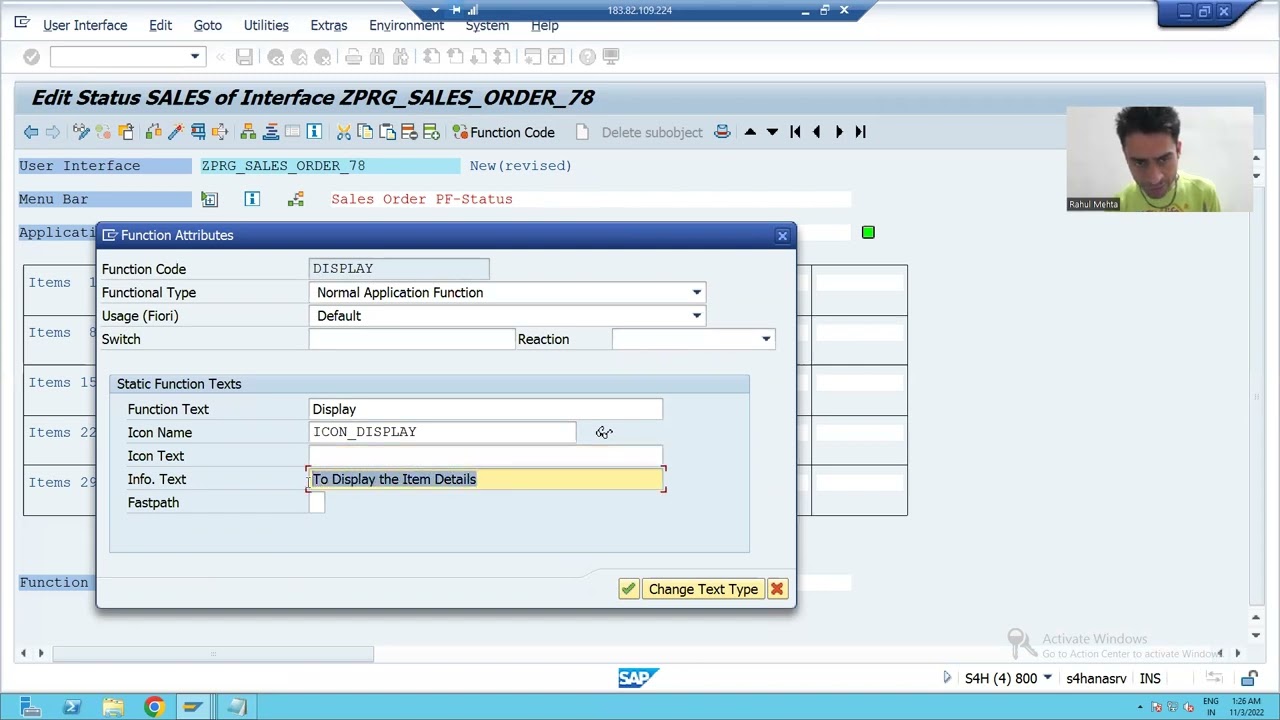
Task: Click the Function Code toolbar button
Action: point(503,132)
